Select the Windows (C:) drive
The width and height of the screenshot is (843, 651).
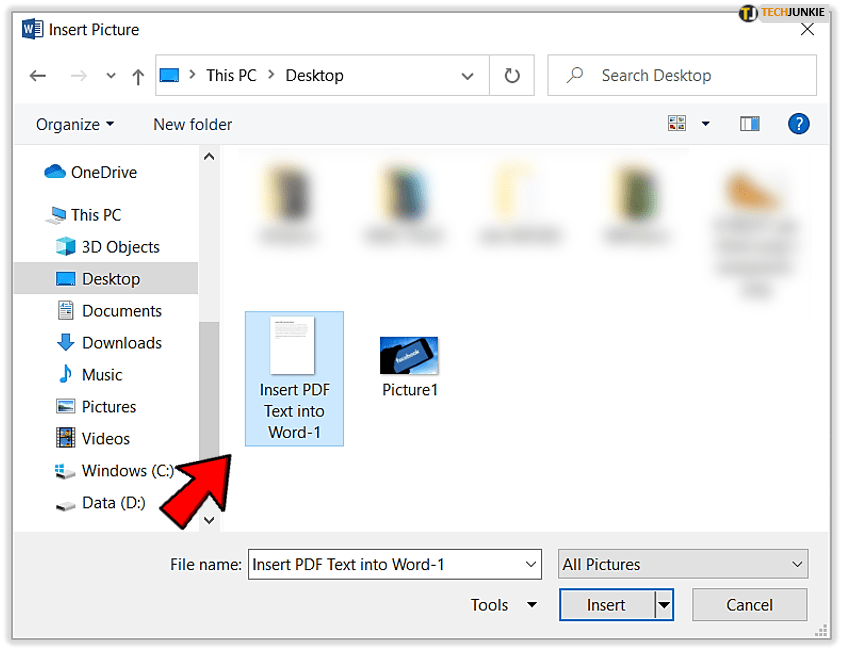[127, 471]
